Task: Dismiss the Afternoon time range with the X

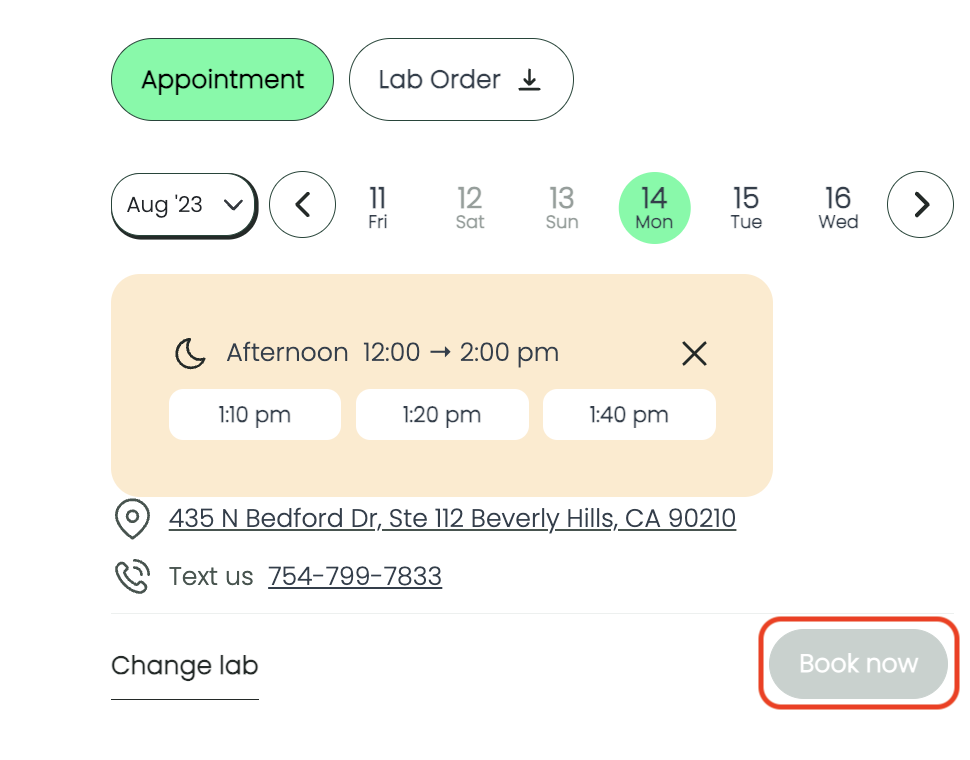Action: (x=694, y=353)
